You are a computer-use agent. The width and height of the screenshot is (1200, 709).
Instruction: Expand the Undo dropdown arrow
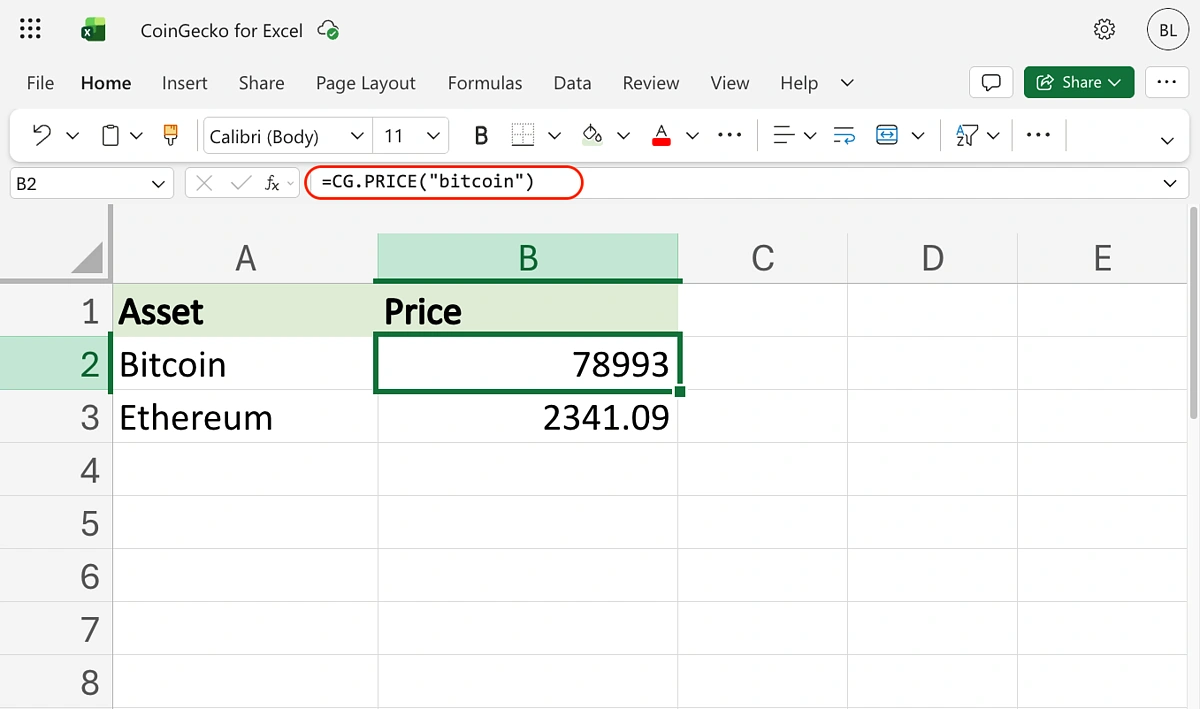[72, 135]
